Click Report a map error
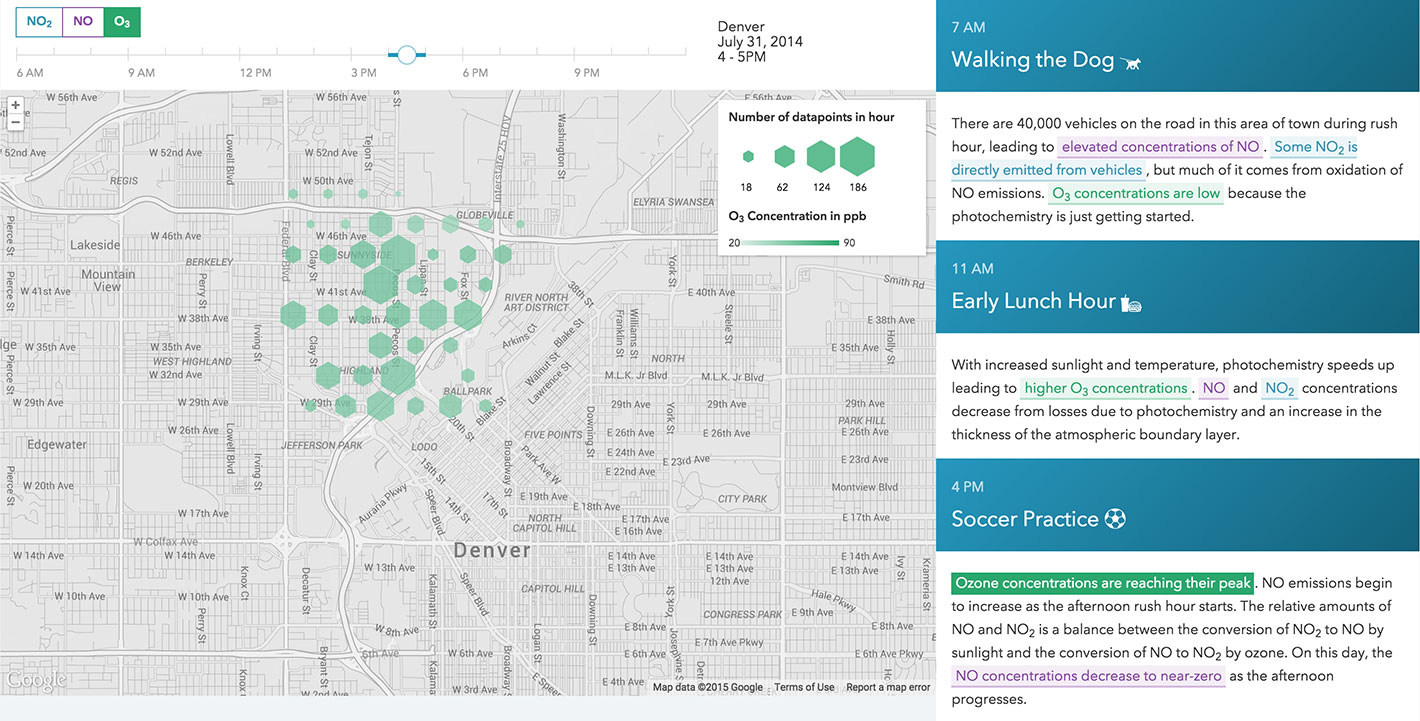Screen dimensions: 1420x721 click(x=888, y=687)
